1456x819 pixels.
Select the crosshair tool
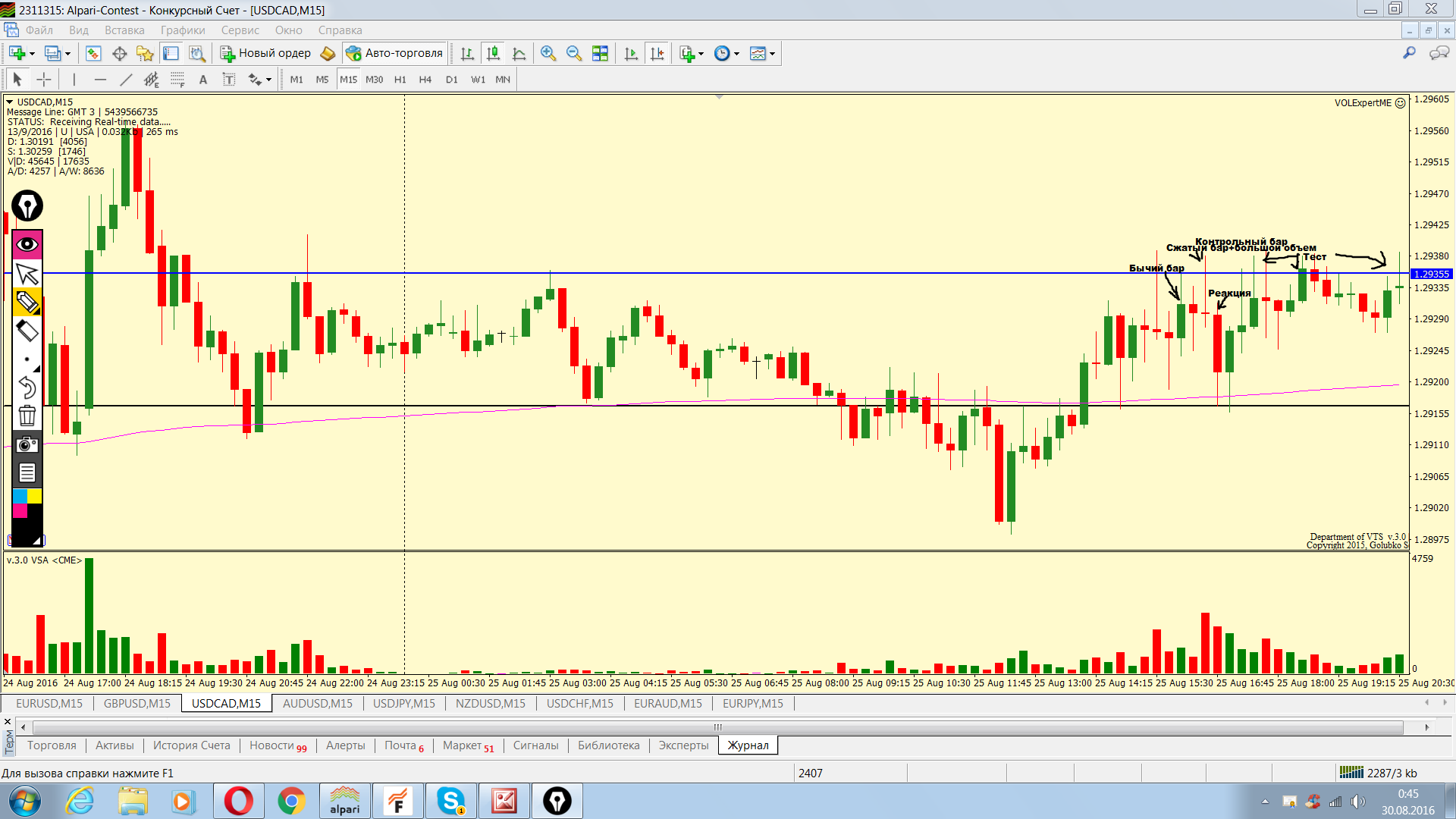tap(44, 80)
